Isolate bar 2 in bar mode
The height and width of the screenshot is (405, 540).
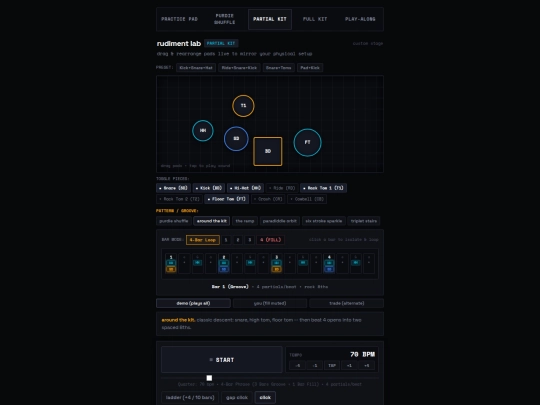[238, 240]
